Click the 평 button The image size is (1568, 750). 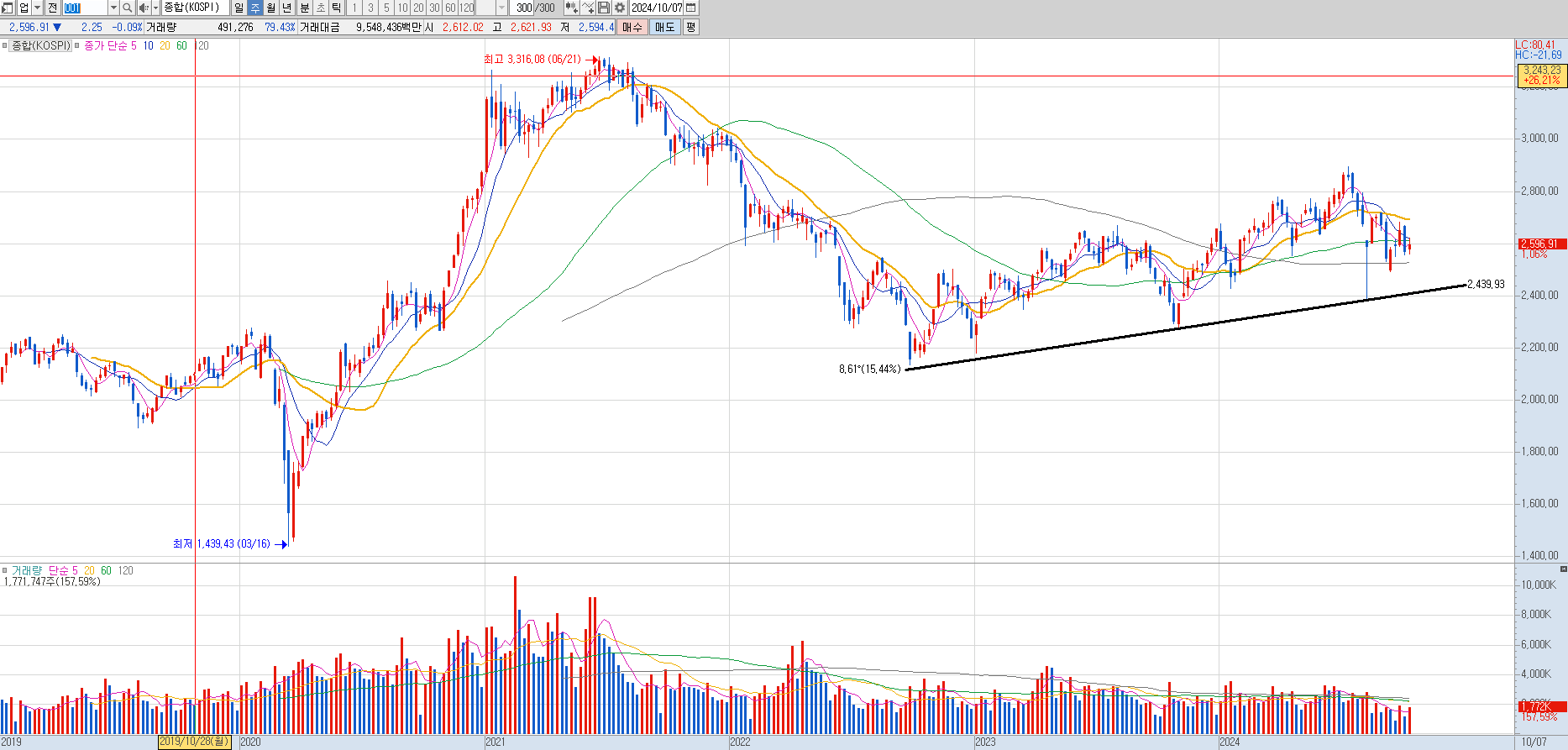690,27
